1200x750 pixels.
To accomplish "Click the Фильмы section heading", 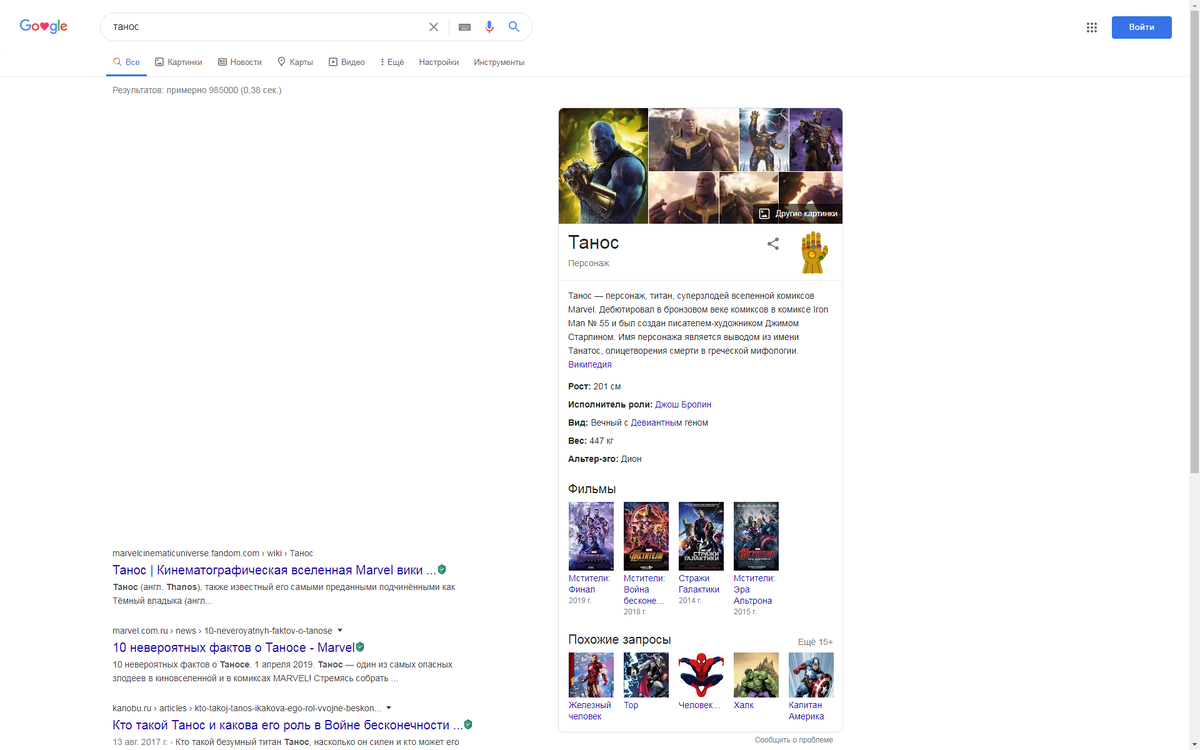I will click(x=592, y=488).
